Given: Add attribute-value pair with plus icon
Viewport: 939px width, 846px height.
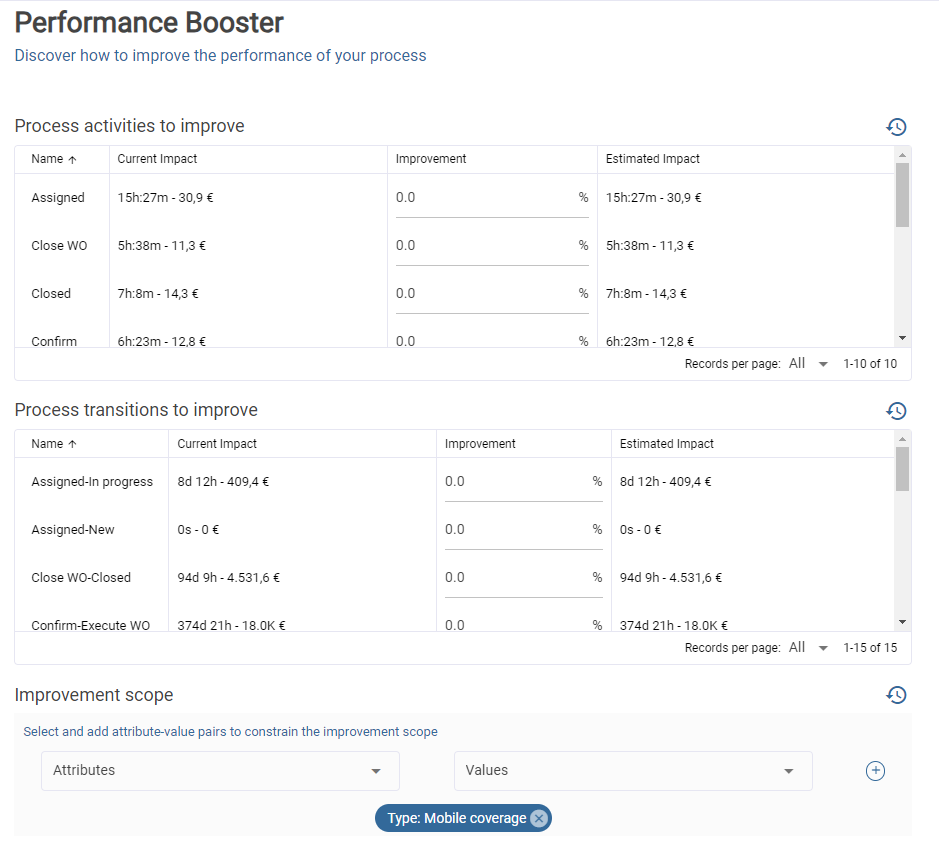Looking at the screenshot, I should (x=875, y=770).
